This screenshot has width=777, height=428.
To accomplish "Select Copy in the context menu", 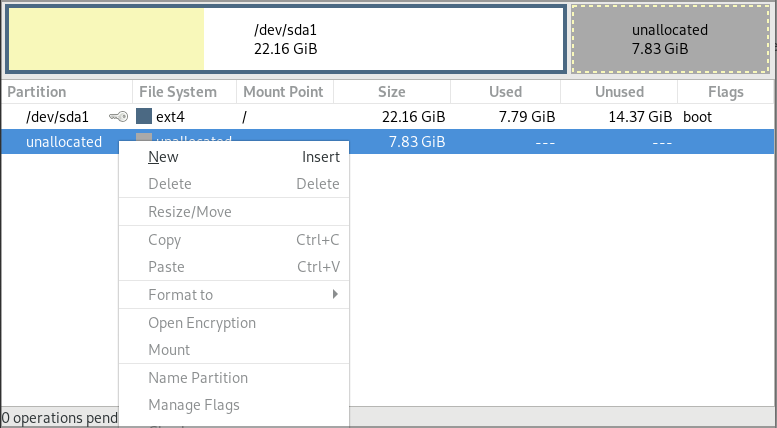I will (x=165, y=240).
